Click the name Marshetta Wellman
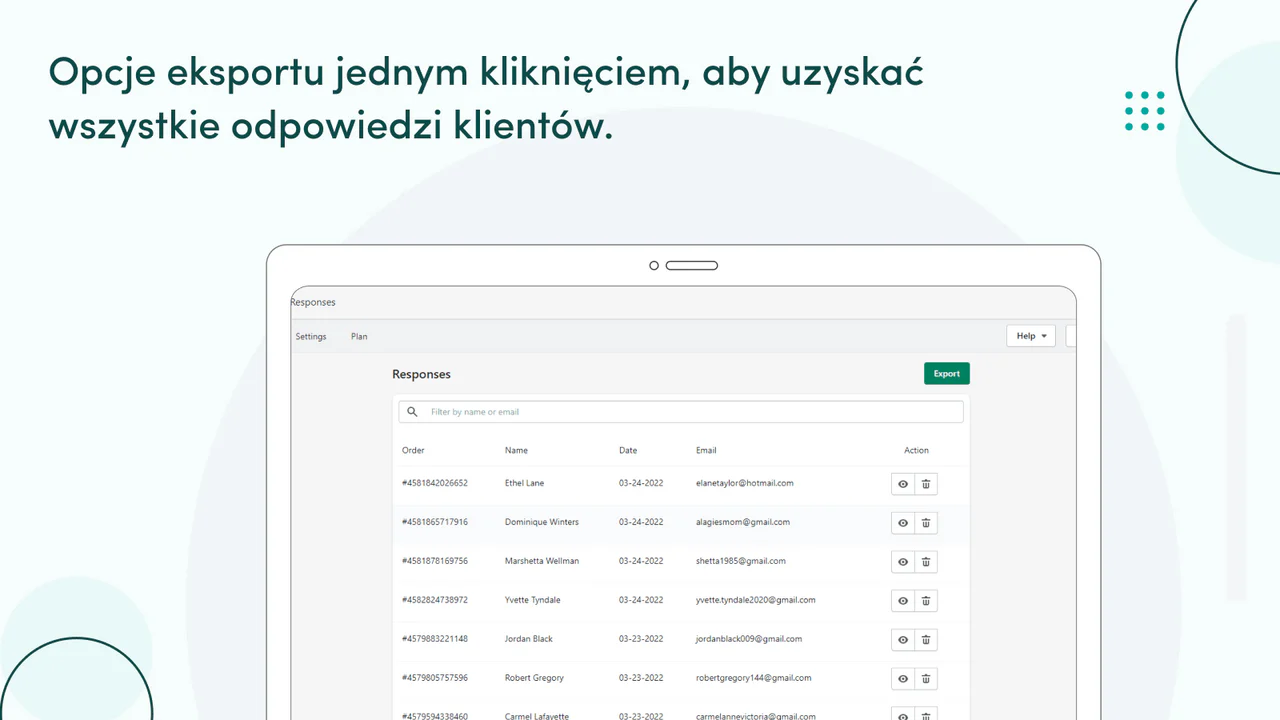Viewport: 1280px width, 720px height. pyautogui.click(x=542, y=561)
